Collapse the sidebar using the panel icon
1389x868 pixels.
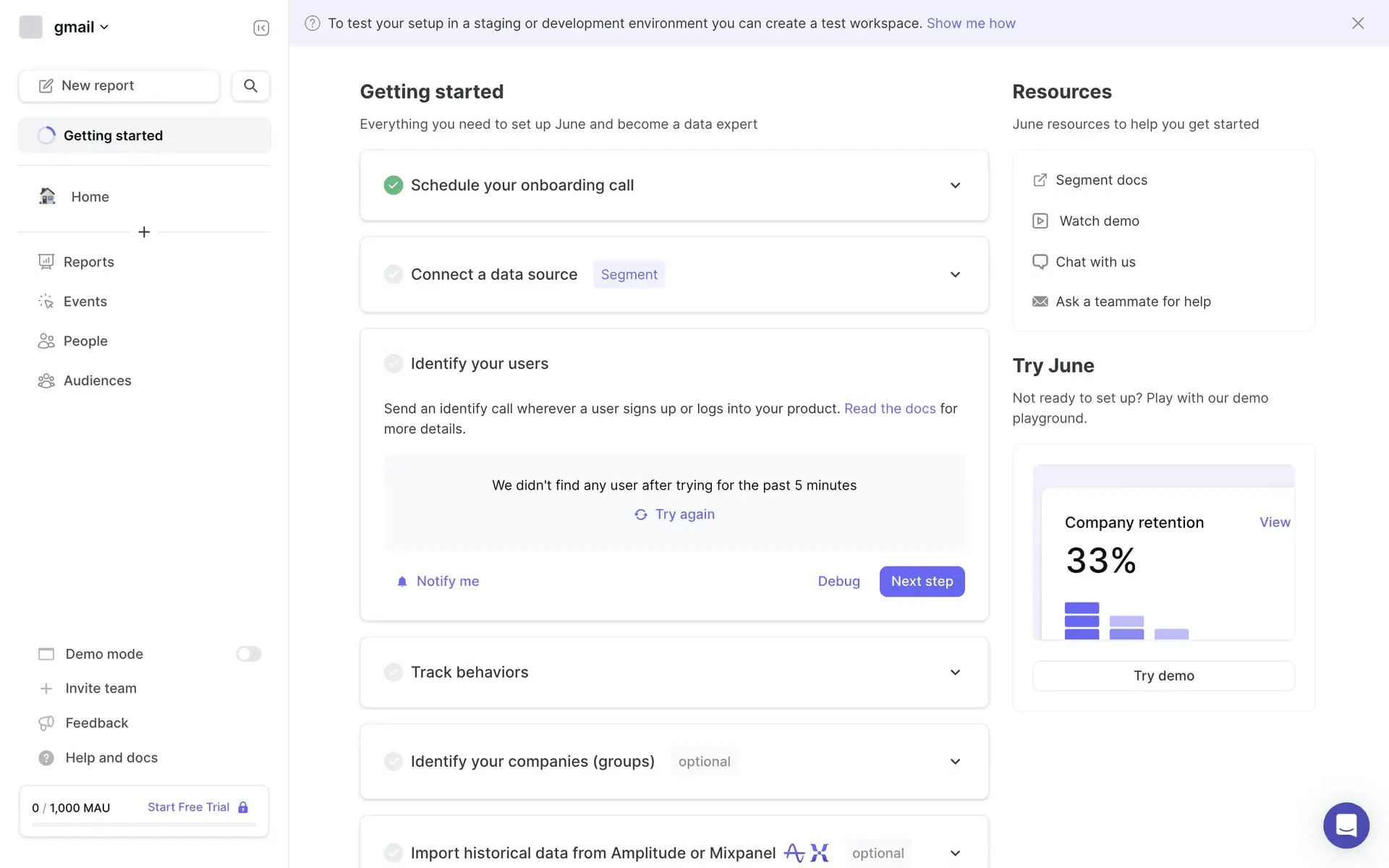[261, 27]
